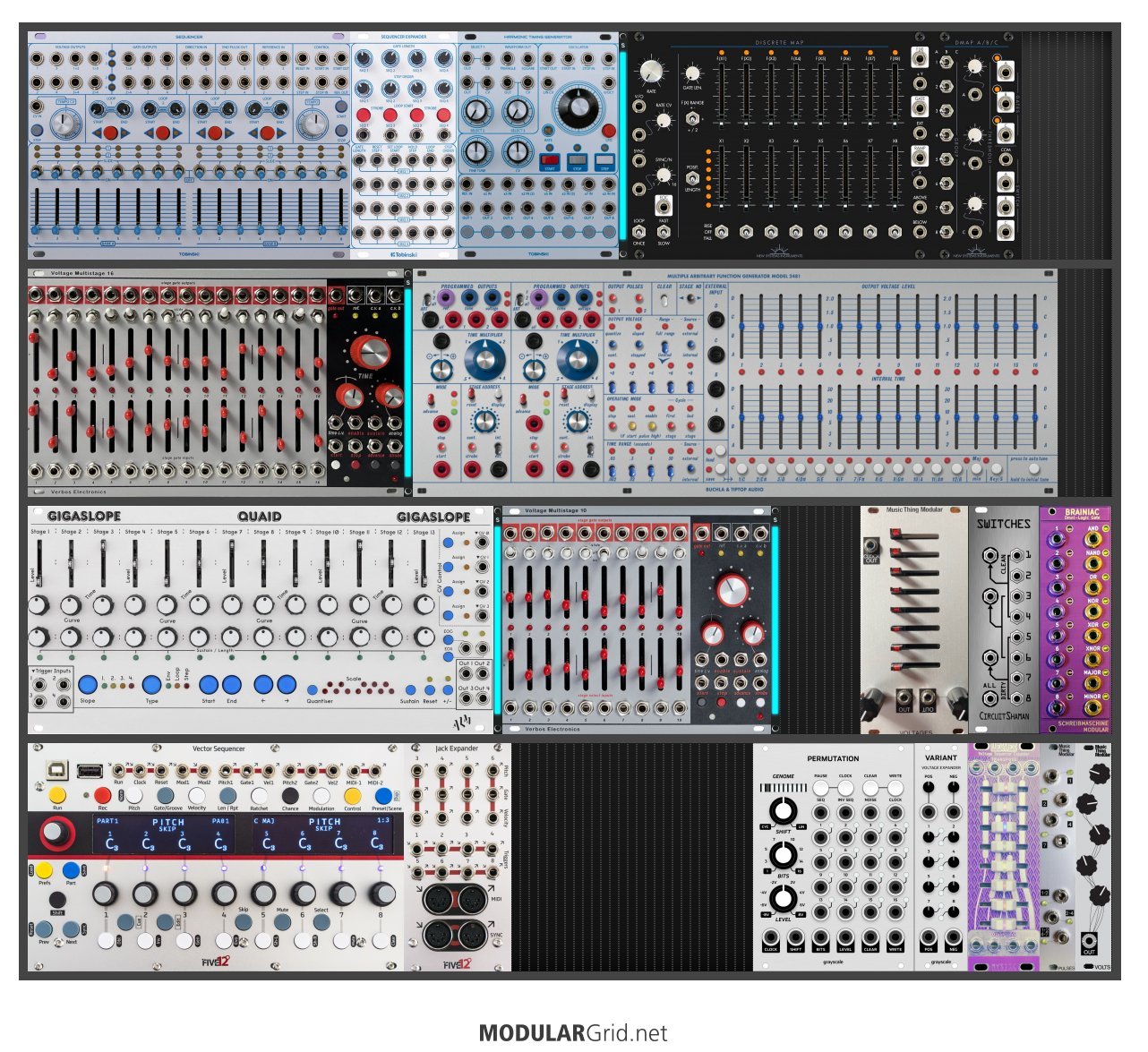Open the Len / Rpt mode button
The height and width of the screenshot is (1052, 1148).
(x=227, y=795)
